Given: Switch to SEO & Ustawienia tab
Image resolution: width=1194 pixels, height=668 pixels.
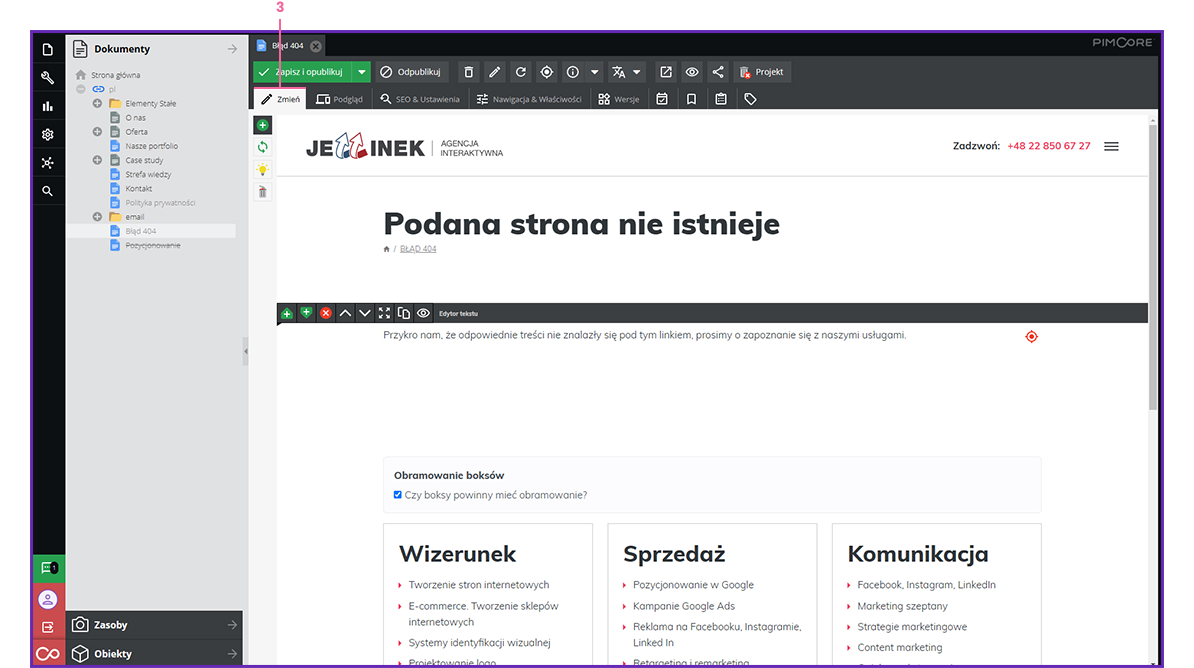Looking at the screenshot, I should point(420,99).
